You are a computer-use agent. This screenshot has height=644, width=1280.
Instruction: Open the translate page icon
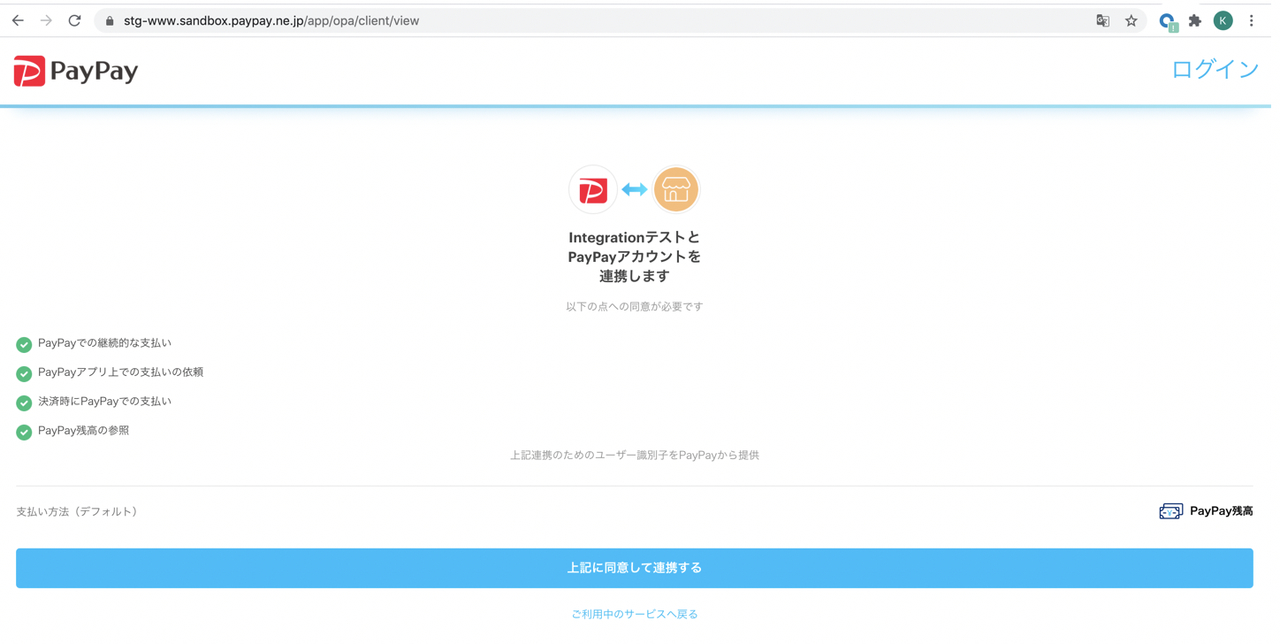[1103, 21]
